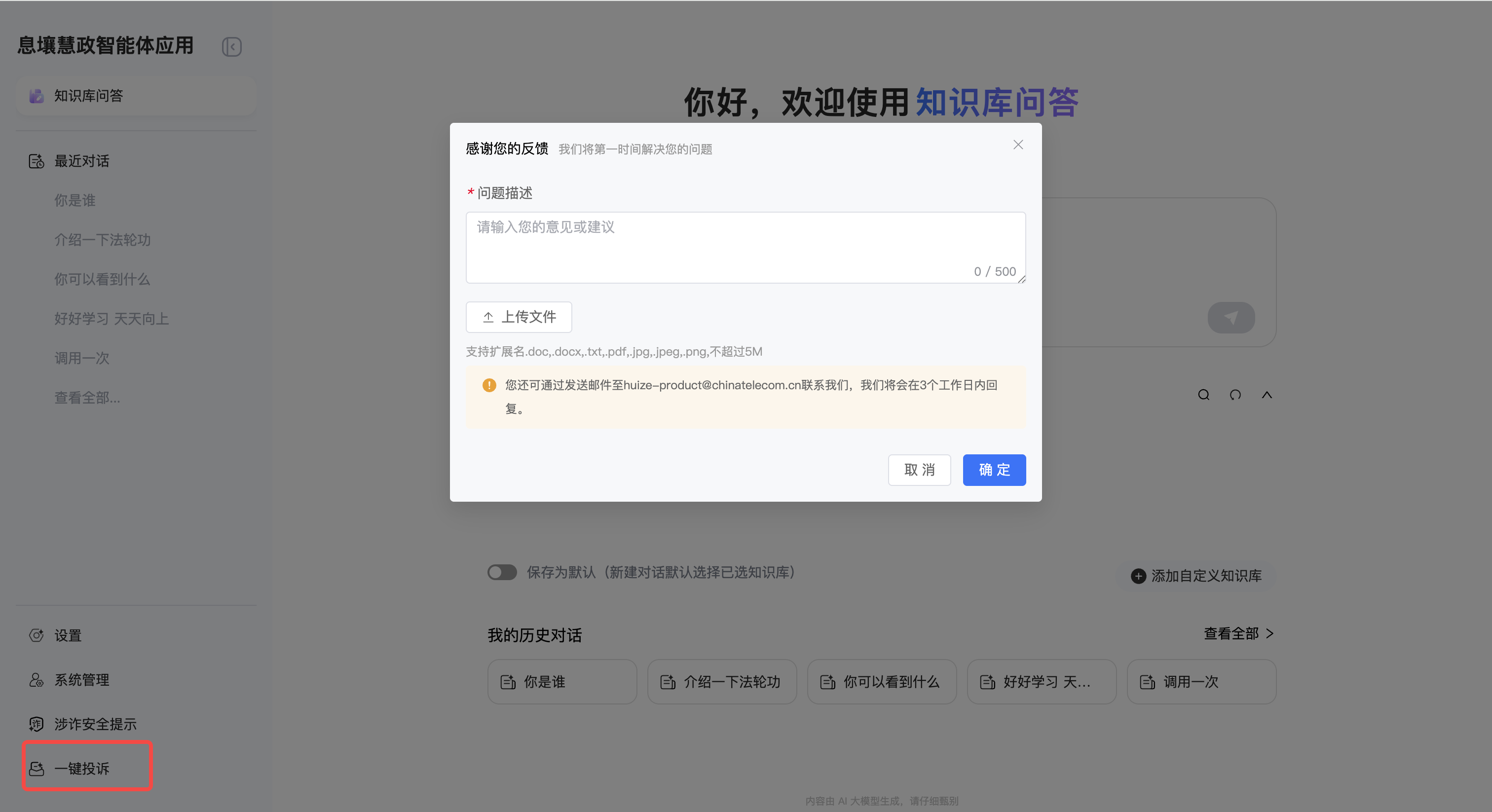Click the orange warning icon in the notice

coord(489,385)
